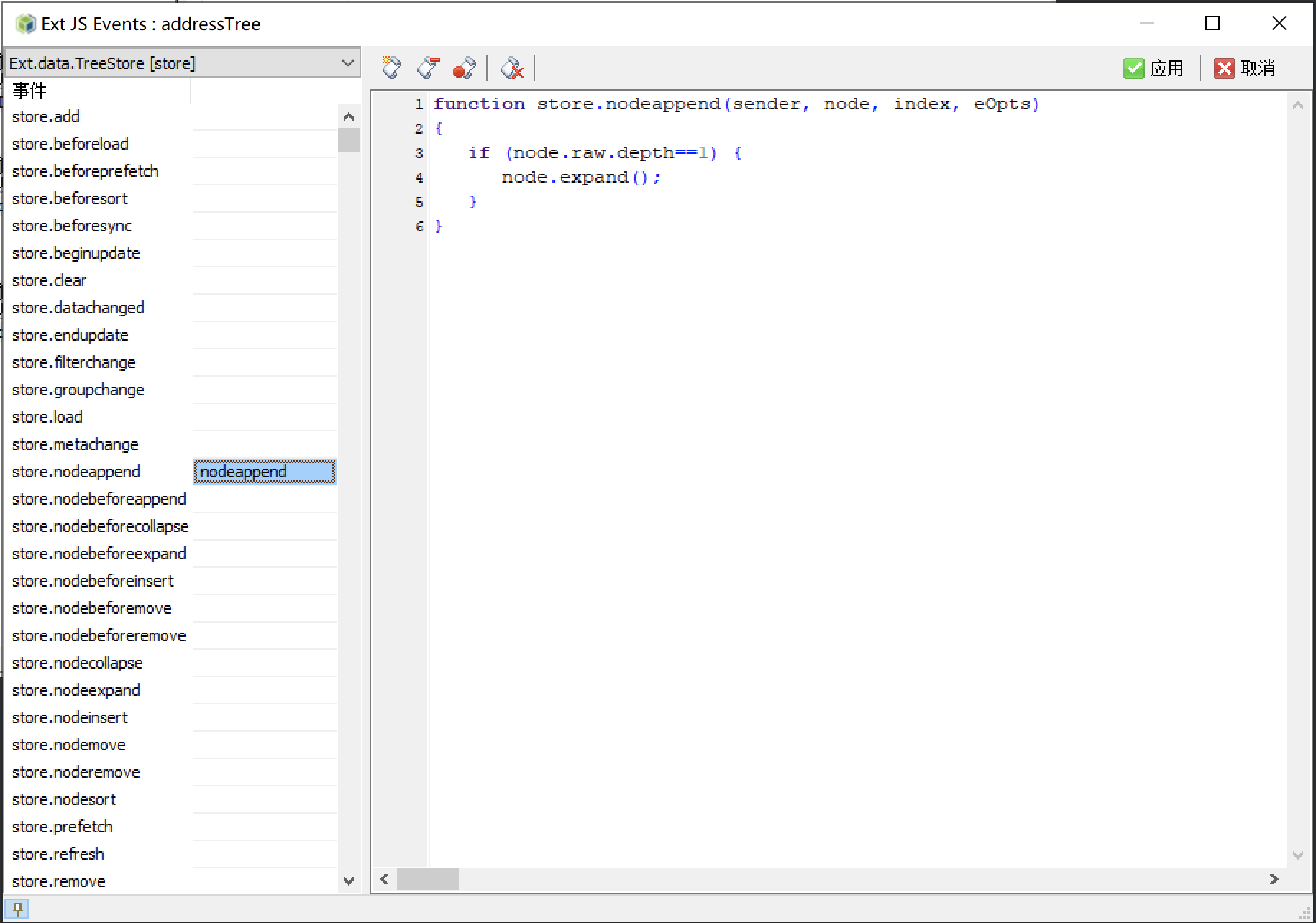Screen dimensions: 1316x923
Task: Select the store.nodebeforemove event
Action: coord(92,608)
